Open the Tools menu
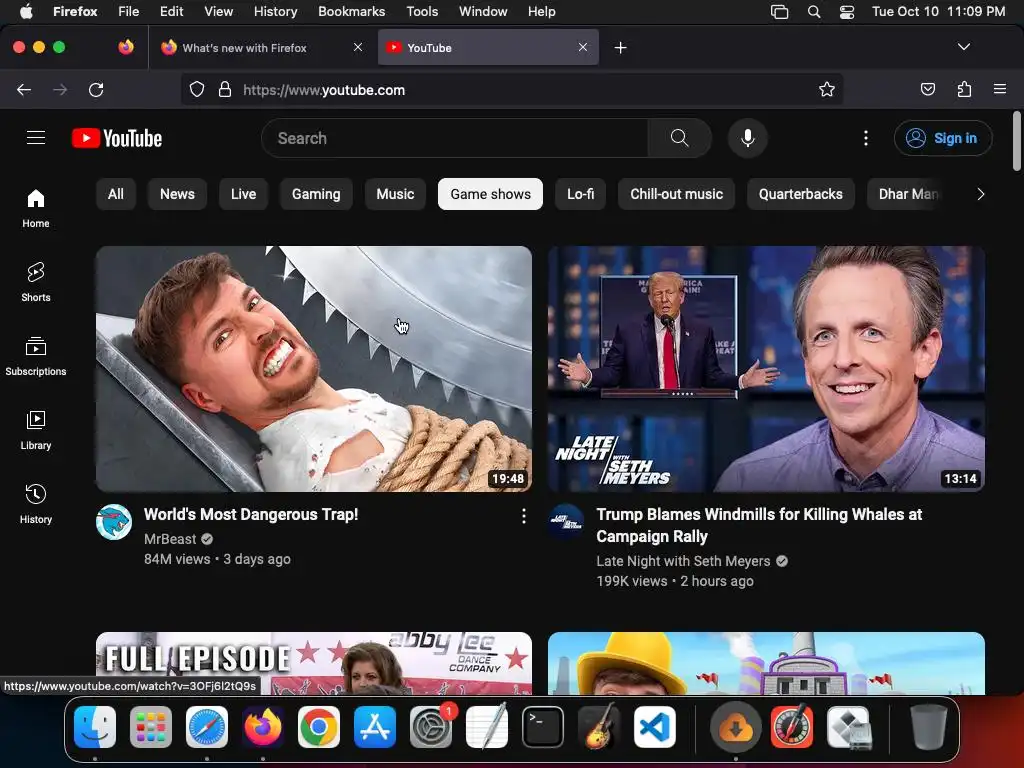Viewport: 1024px width, 768px height. pyautogui.click(x=422, y=12)
